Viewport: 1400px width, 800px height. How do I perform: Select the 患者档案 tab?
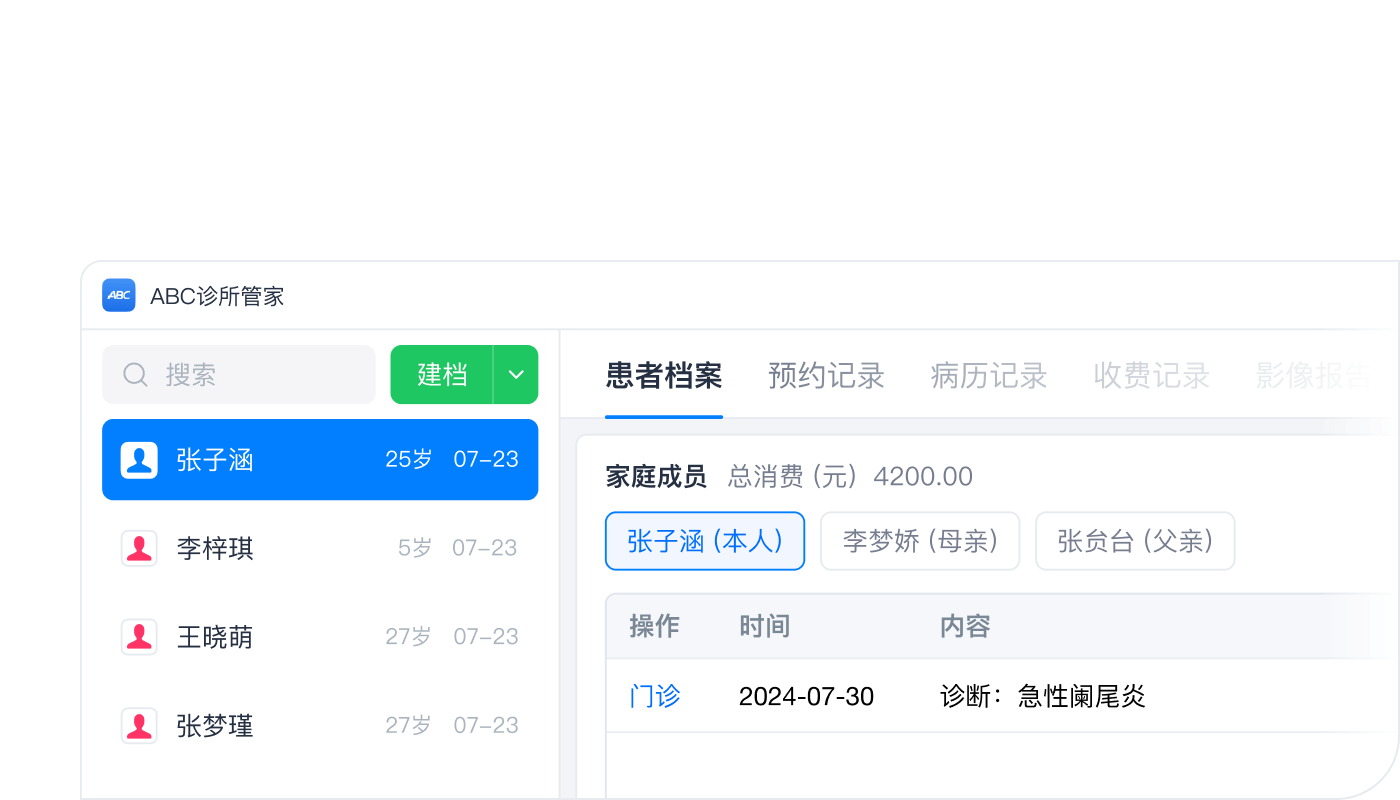pos(662,376)
